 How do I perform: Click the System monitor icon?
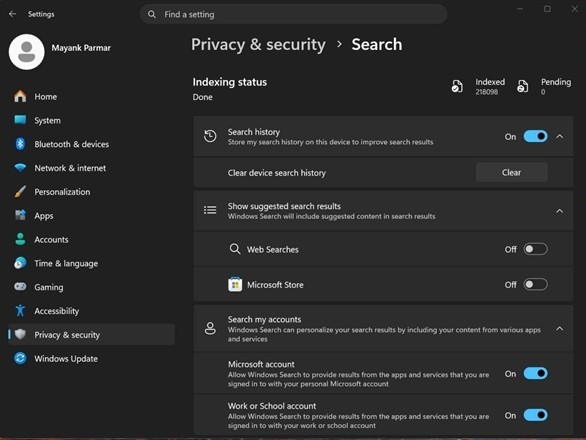pyautogui.click(x=20, y=120)
